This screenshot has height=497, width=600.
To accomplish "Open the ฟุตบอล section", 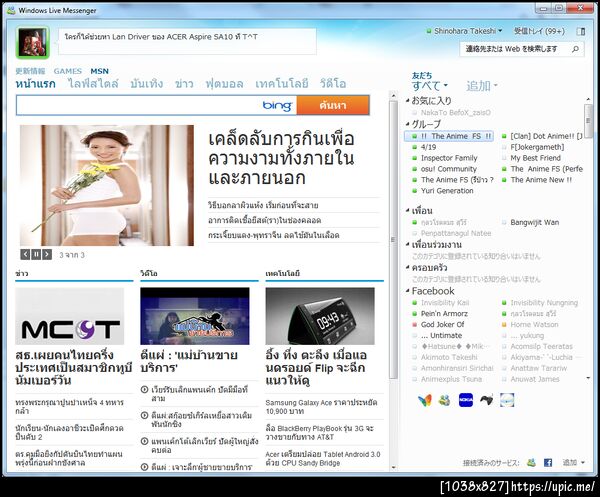I will [224, 84].
